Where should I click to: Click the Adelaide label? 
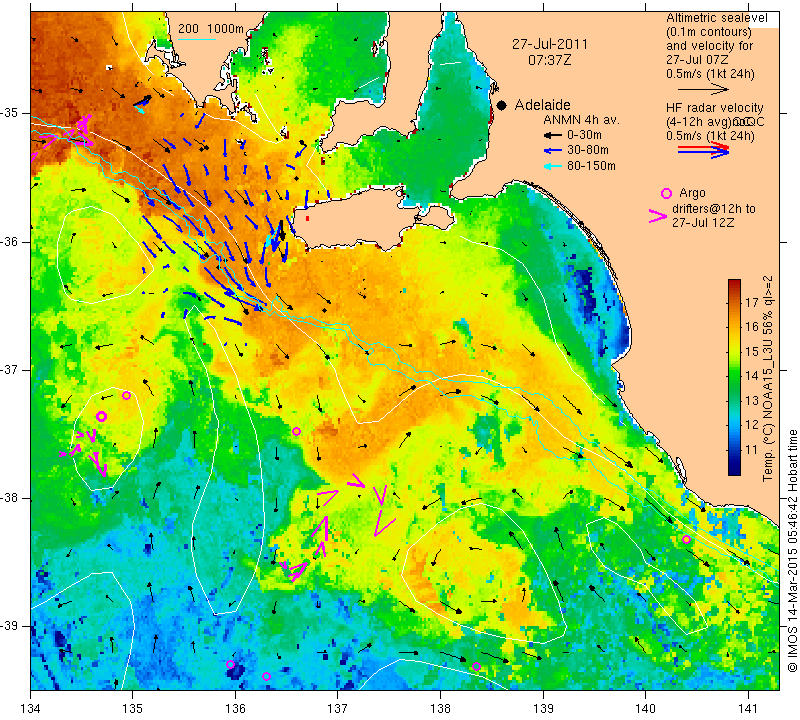(x=542, y=105)
